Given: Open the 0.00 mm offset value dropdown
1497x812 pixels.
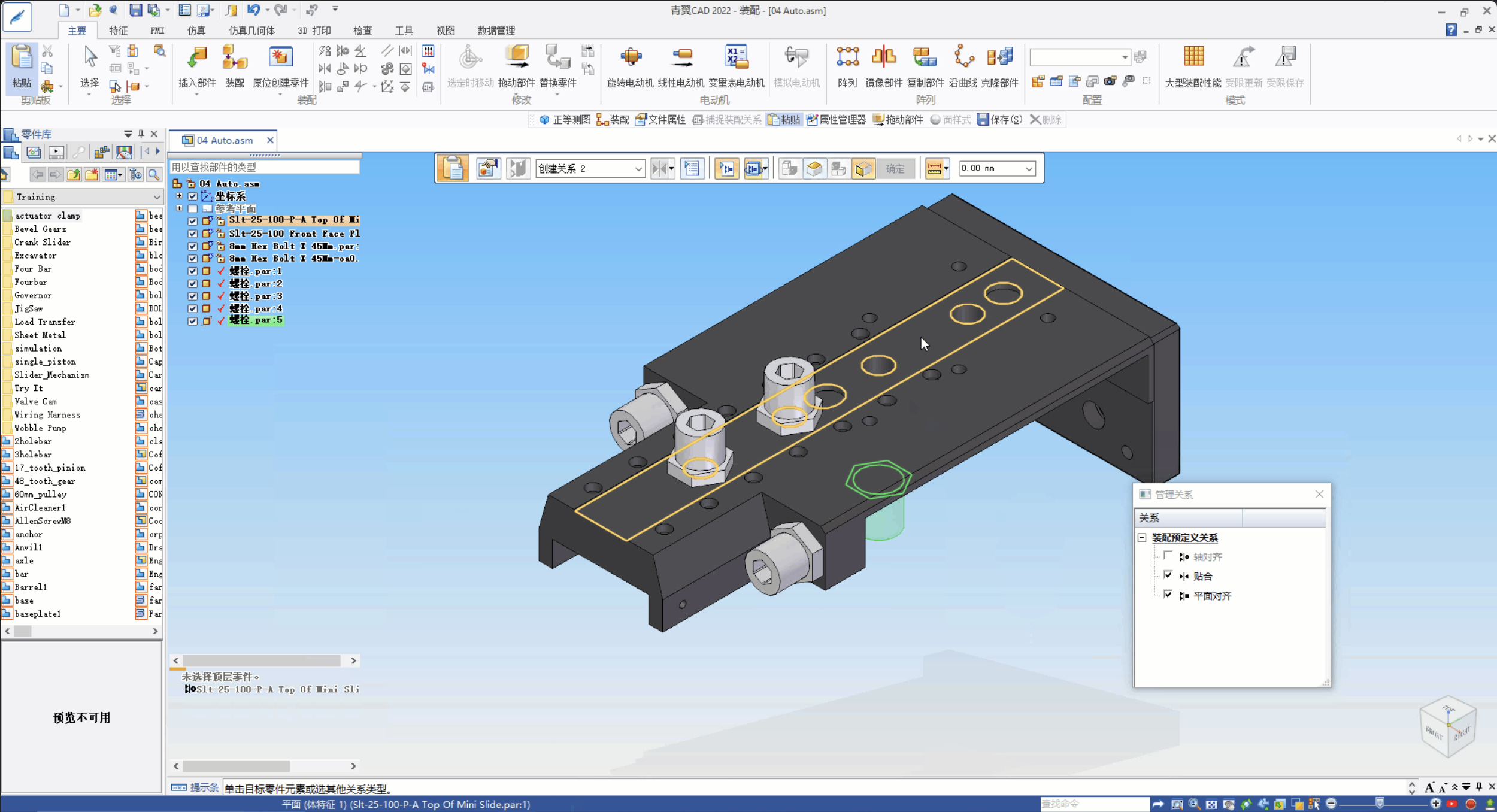Looking at the screenshot, I should (1029, 169).
